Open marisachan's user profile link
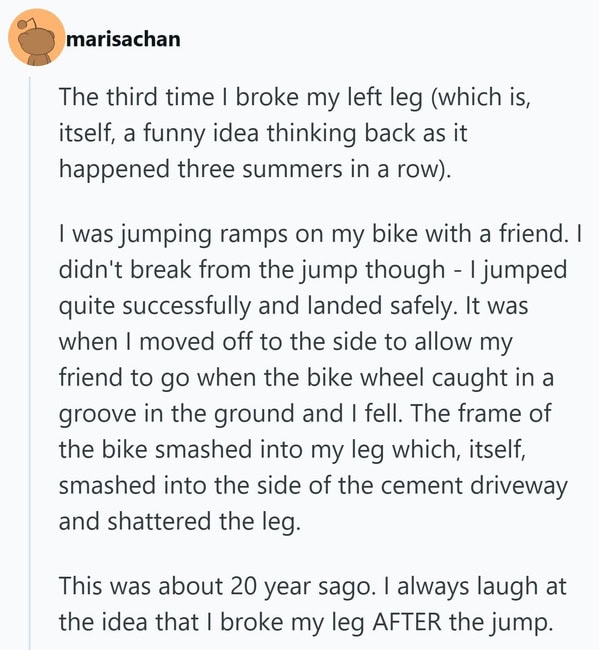This screenshot has height=650, width=599. (x=123, y=39)
